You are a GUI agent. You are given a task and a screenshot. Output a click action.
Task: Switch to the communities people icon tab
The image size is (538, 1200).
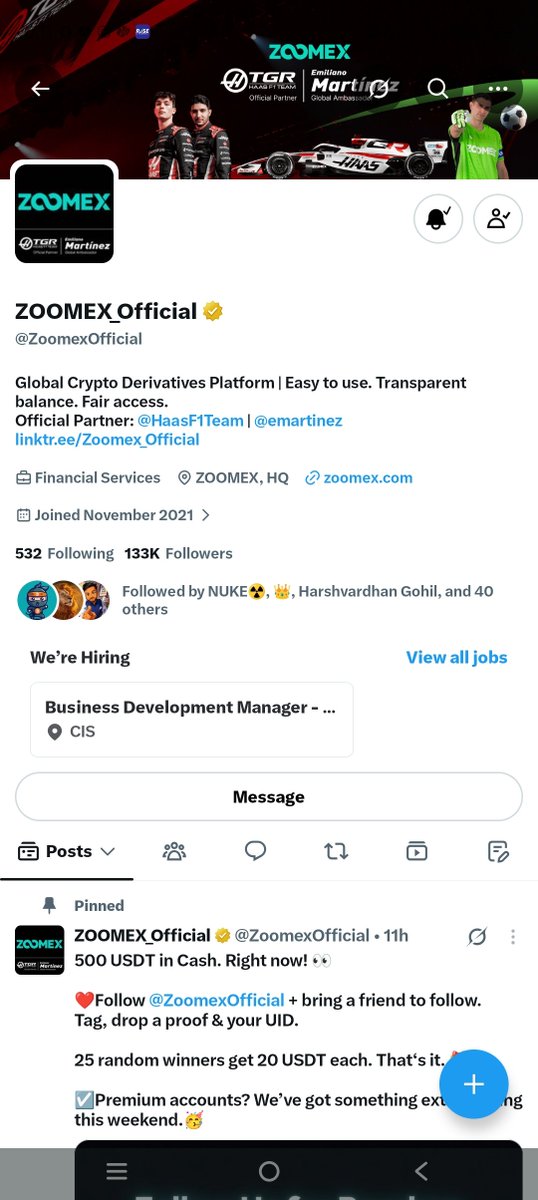tap(174, 851)
